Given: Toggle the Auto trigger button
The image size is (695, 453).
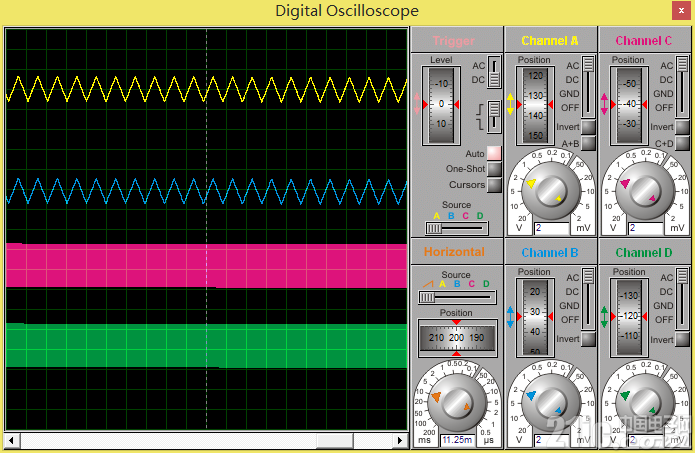Looking at the screenshot, I should tap(494, 153).
